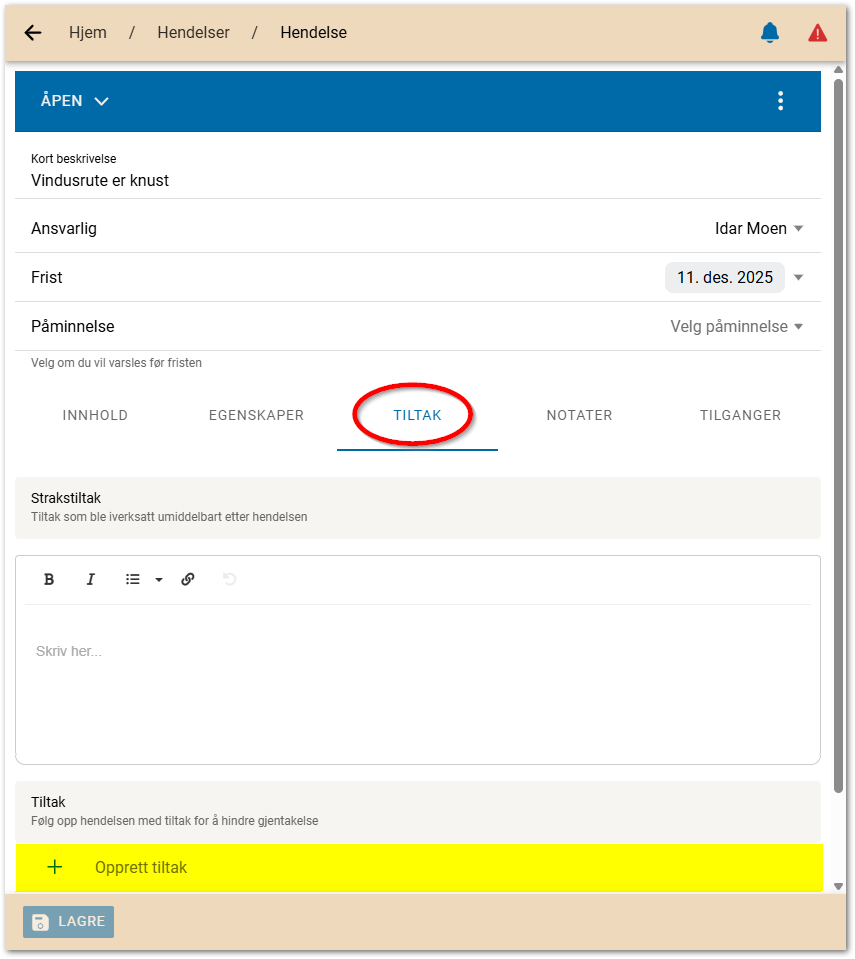Click the red warning triangle icon
The width and height of the screenshot is (855, 959).
[817, 33]
